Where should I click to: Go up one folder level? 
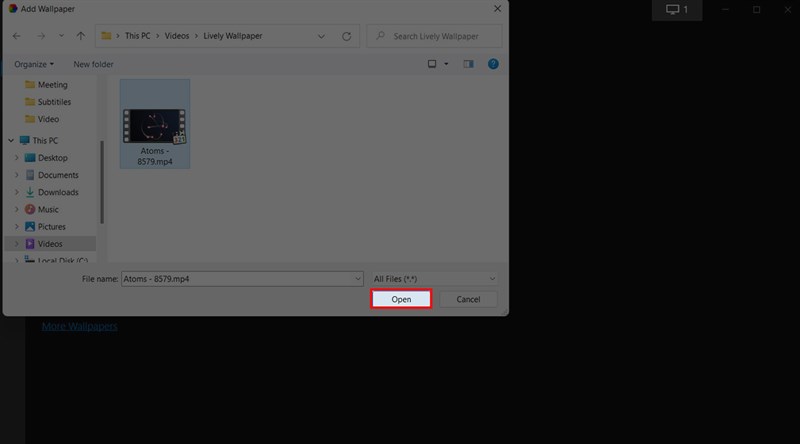(81, 36)
